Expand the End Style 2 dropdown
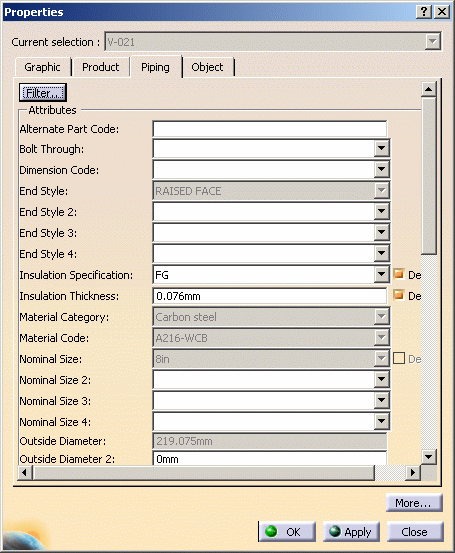 pyautogui.click(x=381, y=211)
